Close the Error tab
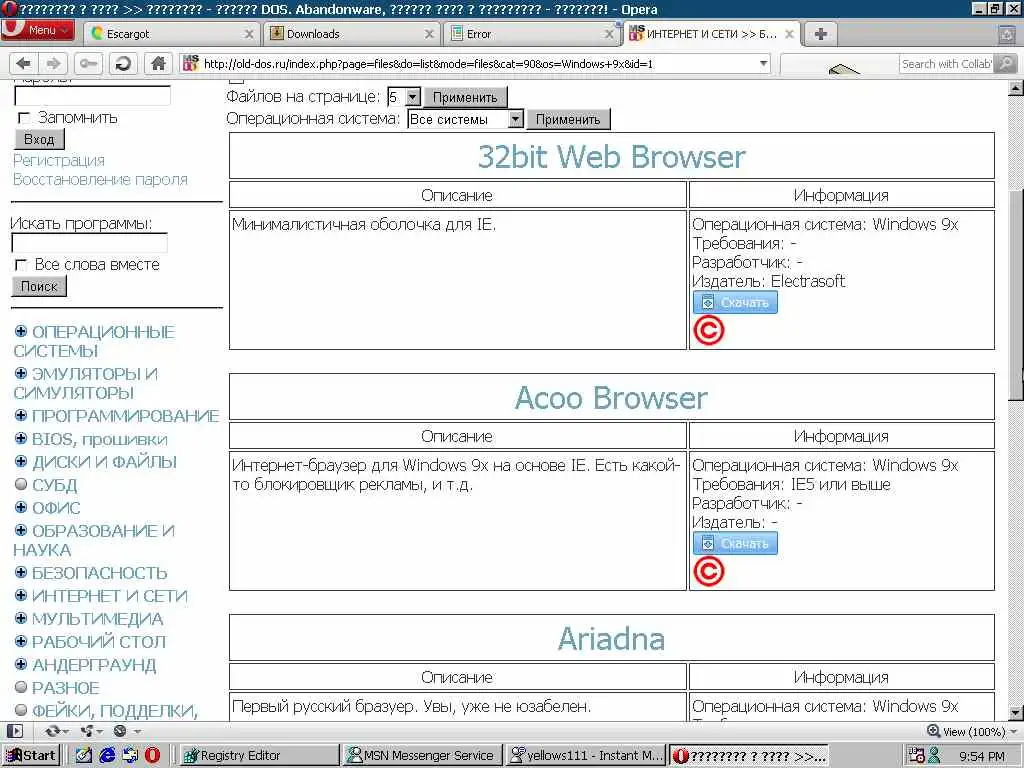 coord(609,34)
